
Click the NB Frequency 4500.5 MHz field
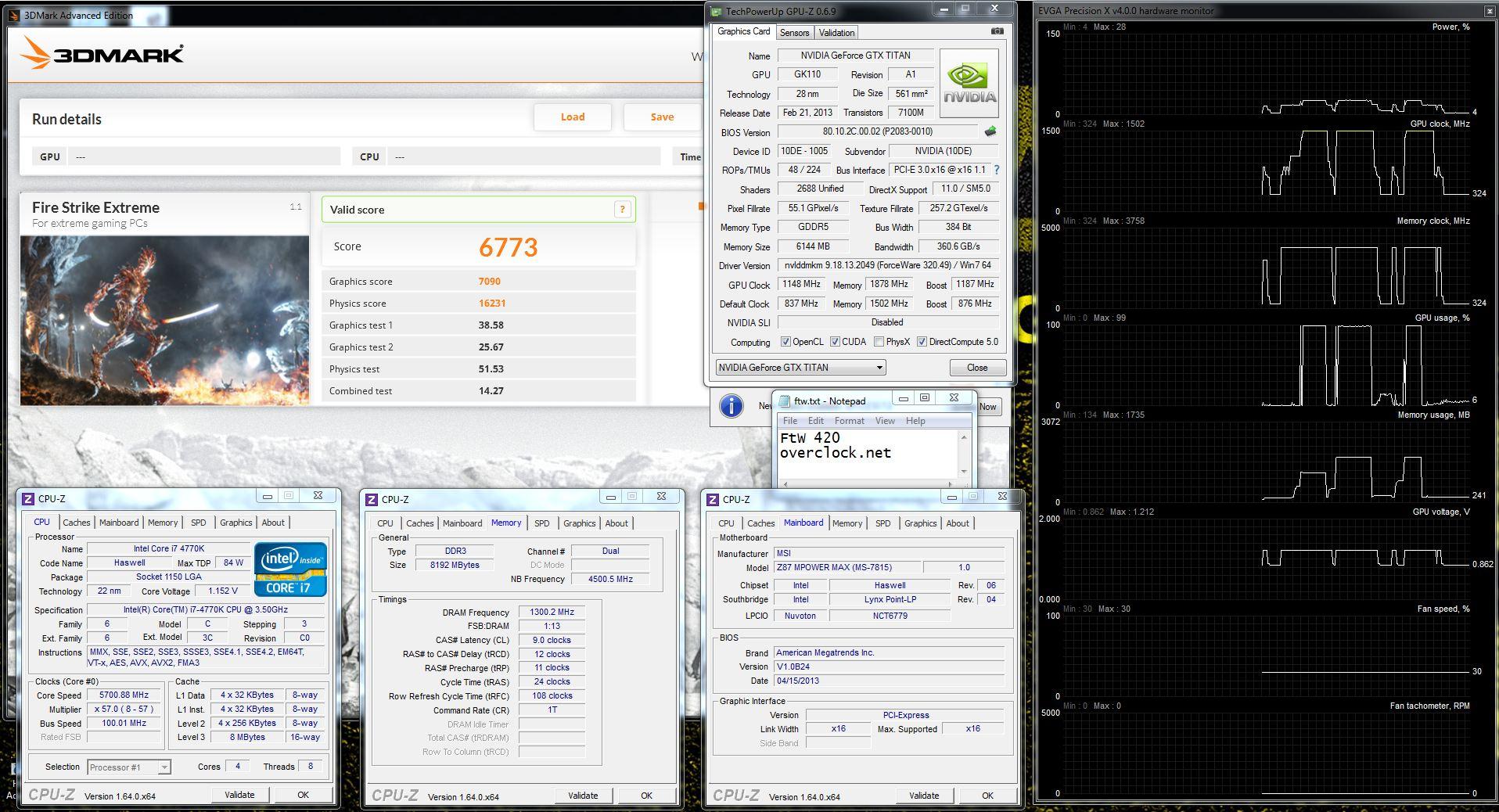pyautogui.click(x=611, y=579)
